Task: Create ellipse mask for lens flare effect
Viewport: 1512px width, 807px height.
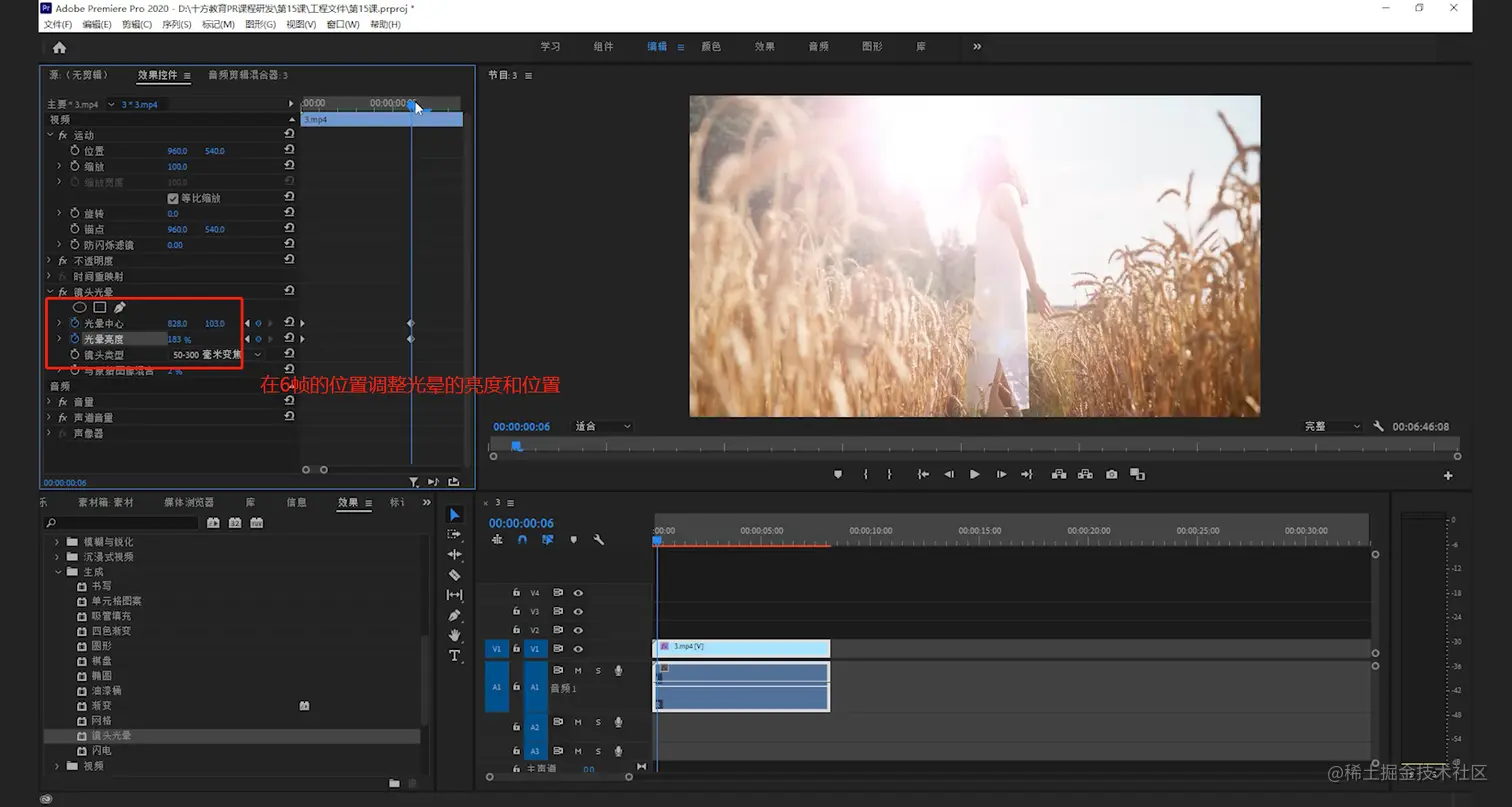Action: coord(80,308)
